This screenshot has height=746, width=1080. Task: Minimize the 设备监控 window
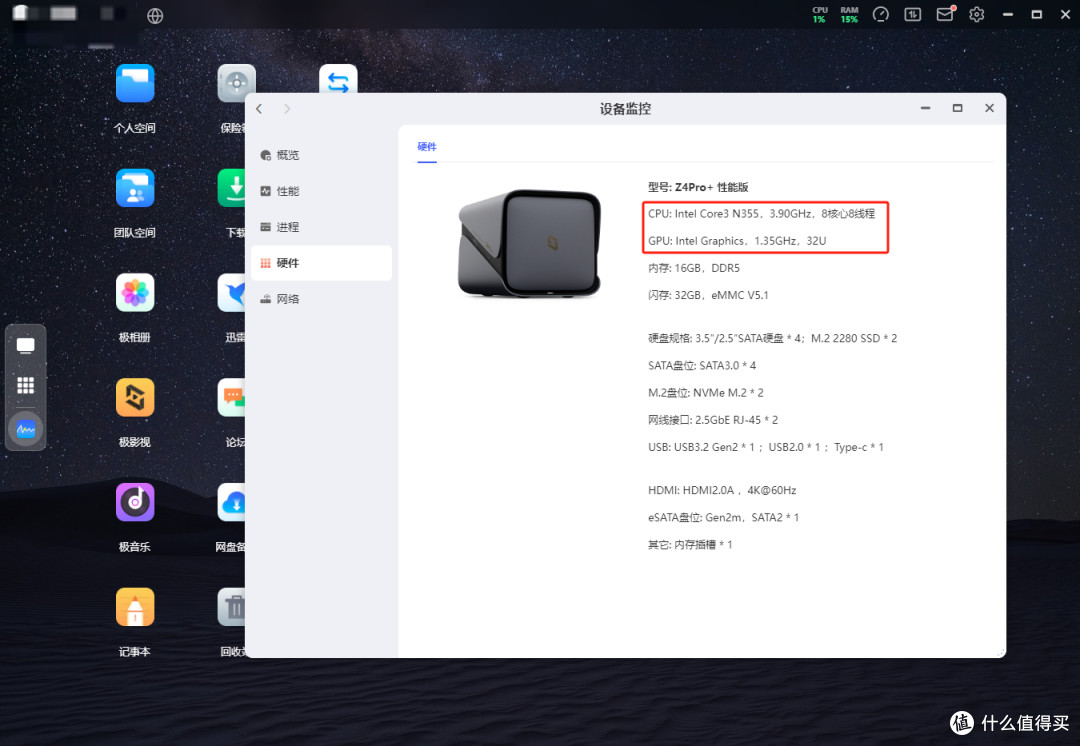click(926, 108)
